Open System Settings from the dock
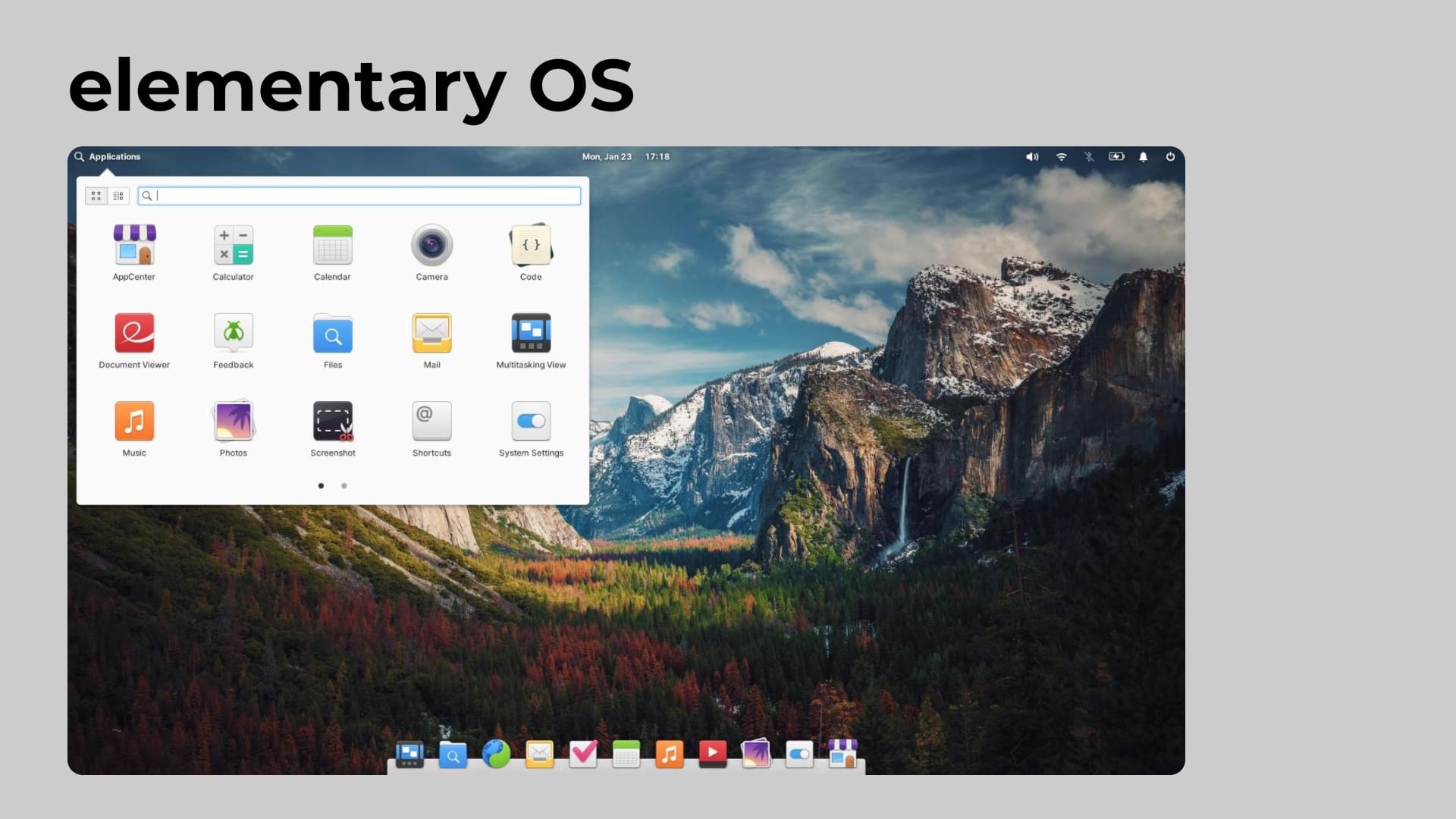Screen dimensions: 1456x819 [799, 754]
